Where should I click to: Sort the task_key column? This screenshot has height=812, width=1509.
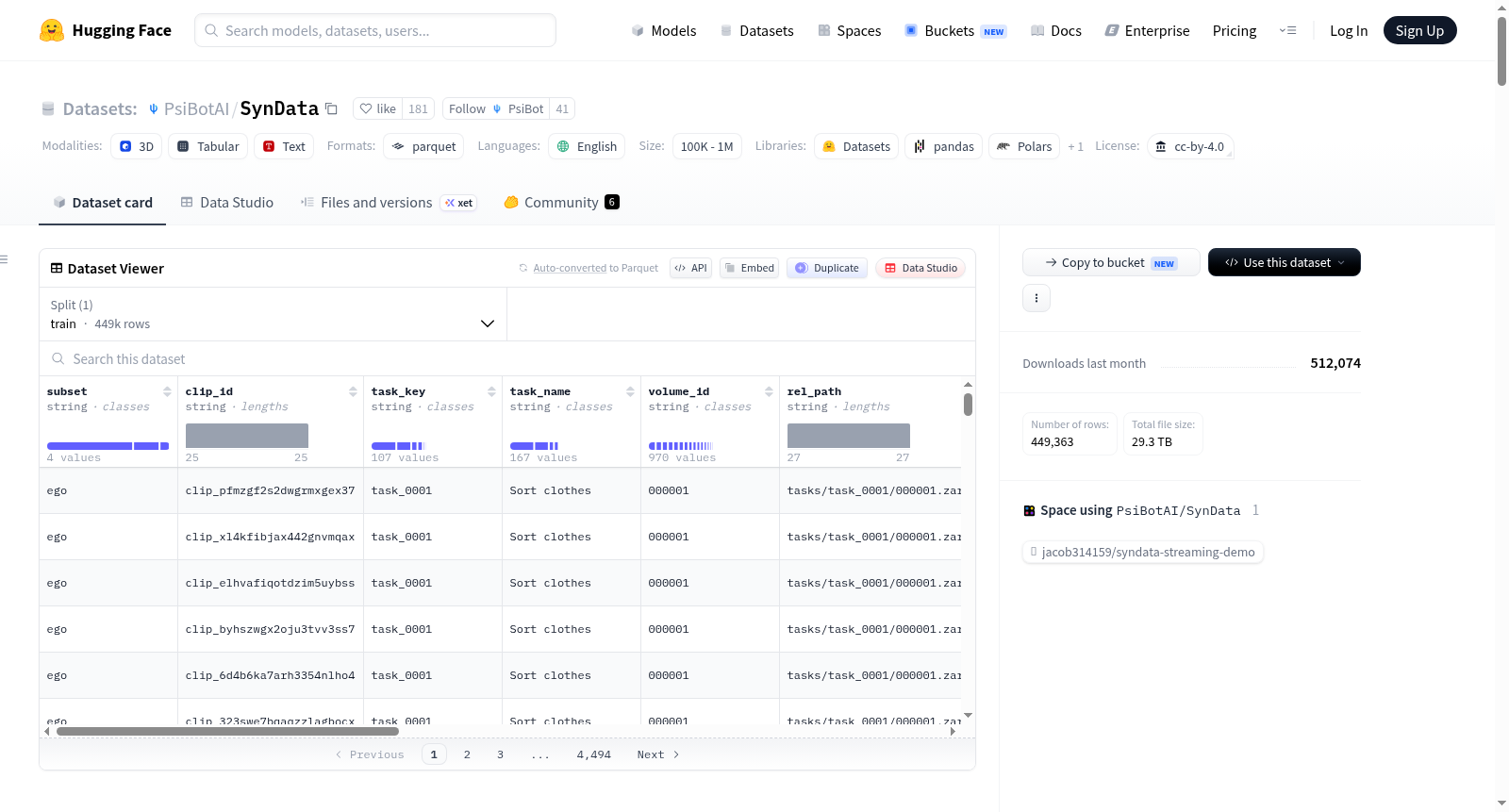pos(491,391)
